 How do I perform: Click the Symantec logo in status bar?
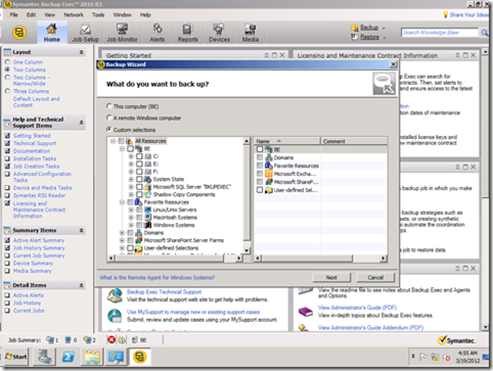[x=456, y=340]
